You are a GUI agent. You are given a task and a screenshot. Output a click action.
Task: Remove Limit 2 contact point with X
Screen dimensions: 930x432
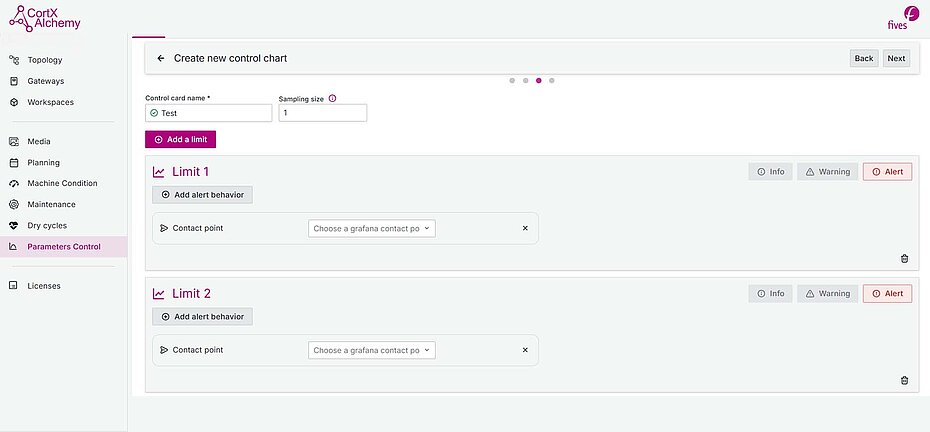525,350
